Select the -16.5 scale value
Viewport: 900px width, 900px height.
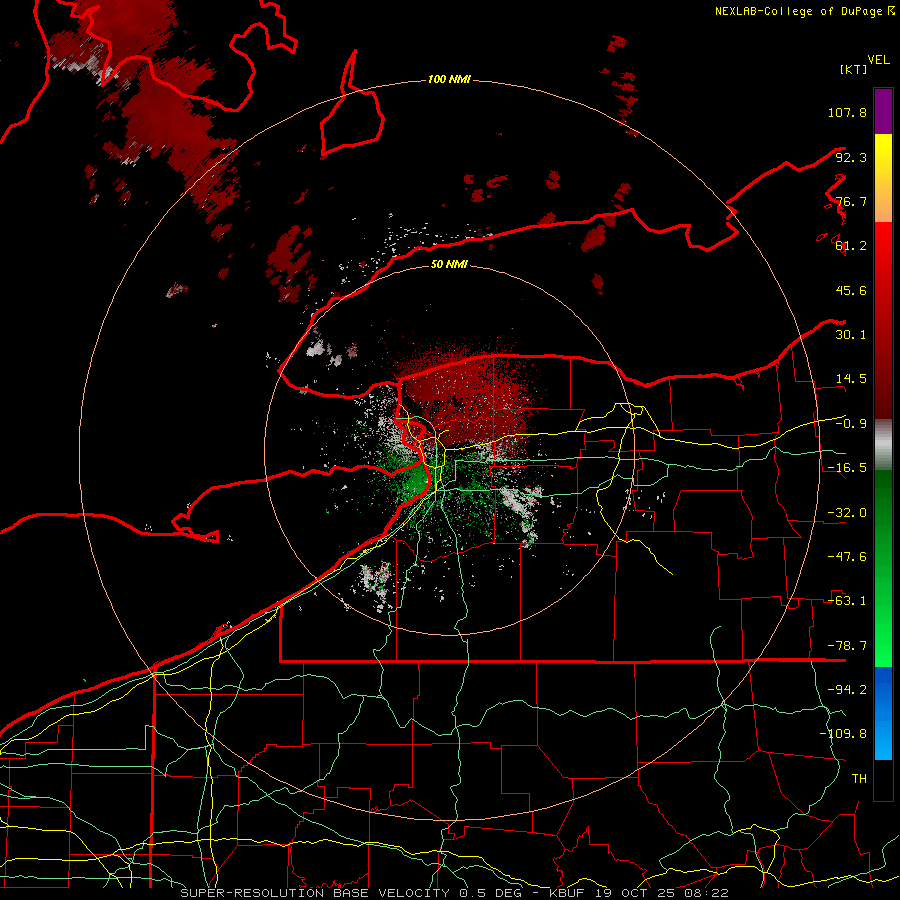coord(847,468)
